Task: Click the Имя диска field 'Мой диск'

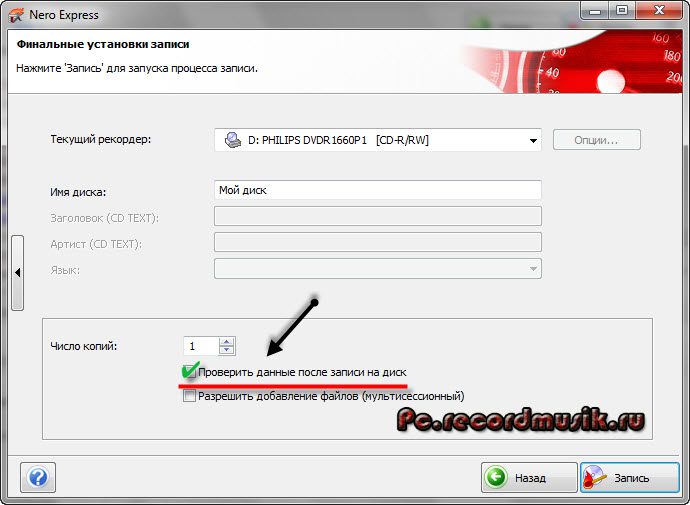Action: [x=378, y=190]
